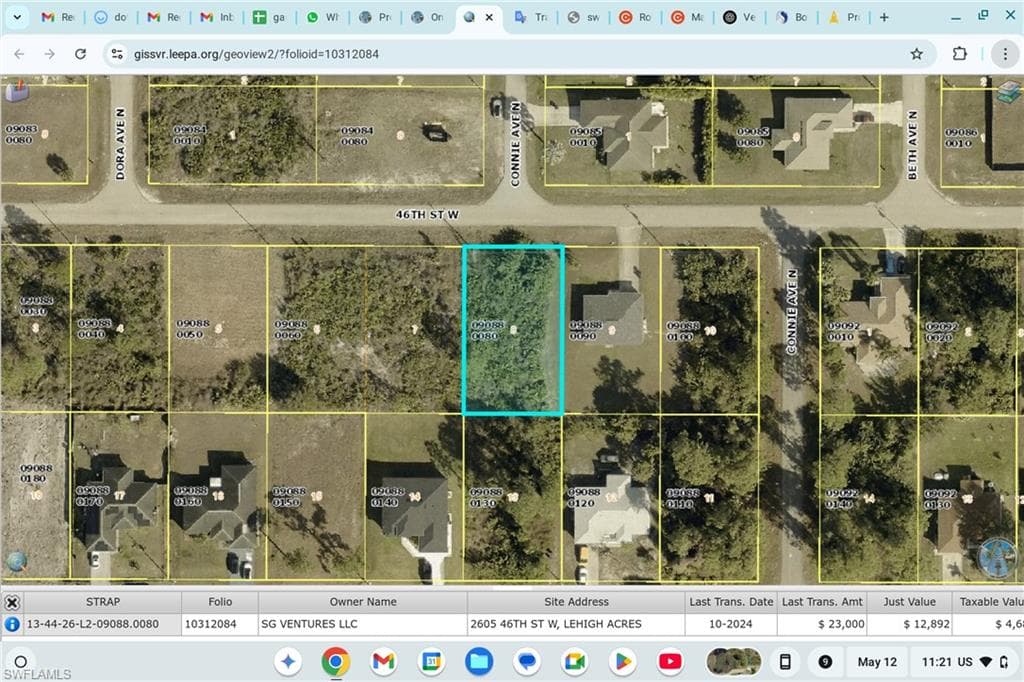
Task: Click the globe icon at map bottom-left
Action: 16,562
